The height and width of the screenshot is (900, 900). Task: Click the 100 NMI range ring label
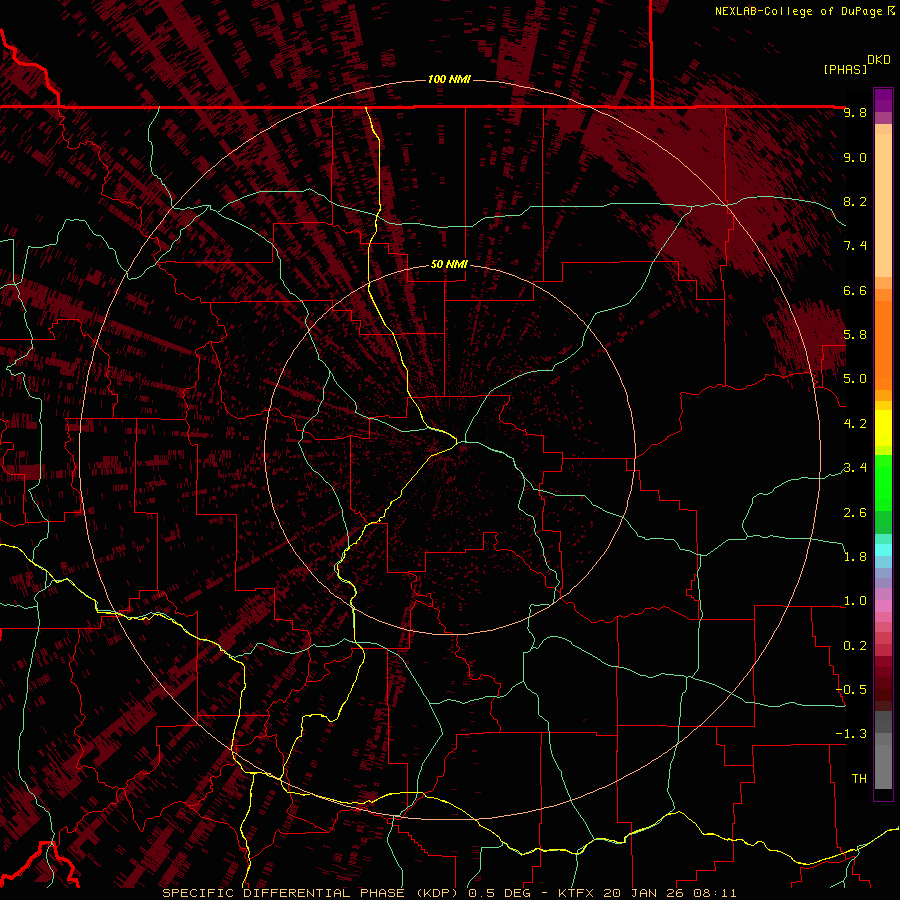[x=449, y=79]
